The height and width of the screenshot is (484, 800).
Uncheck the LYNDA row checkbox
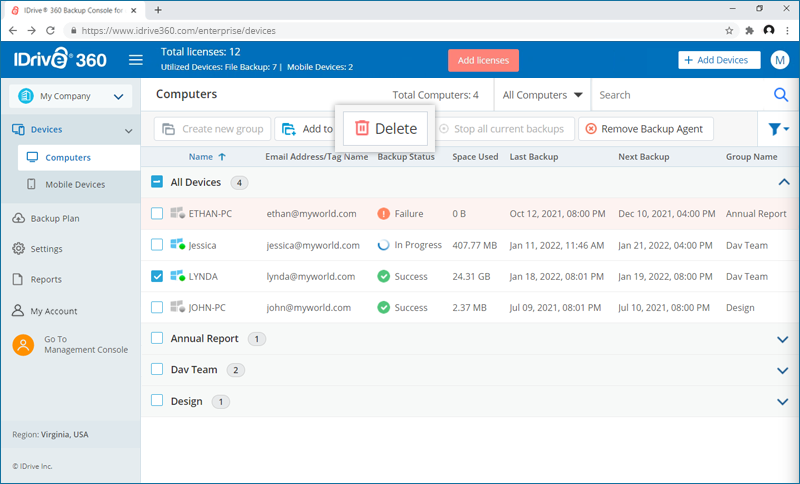point(157,276)
